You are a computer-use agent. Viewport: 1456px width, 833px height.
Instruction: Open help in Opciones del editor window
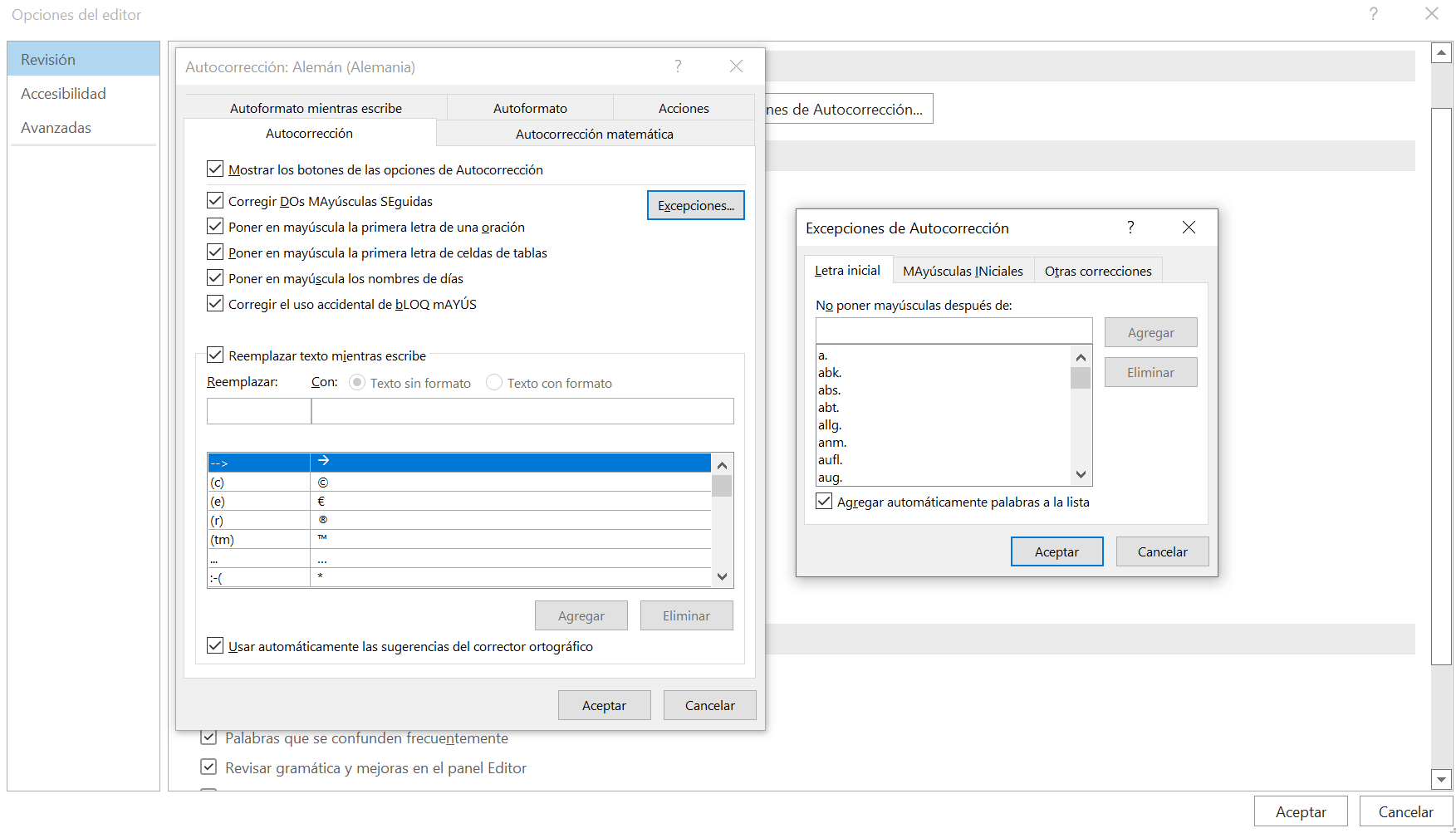pos(1374,14)
